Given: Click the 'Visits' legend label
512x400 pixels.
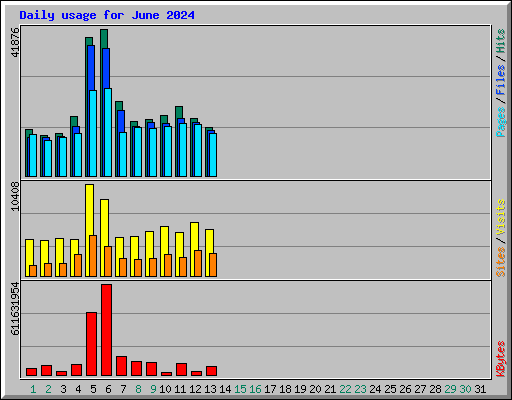Looking at the screenshot, I should click(501, 217).
